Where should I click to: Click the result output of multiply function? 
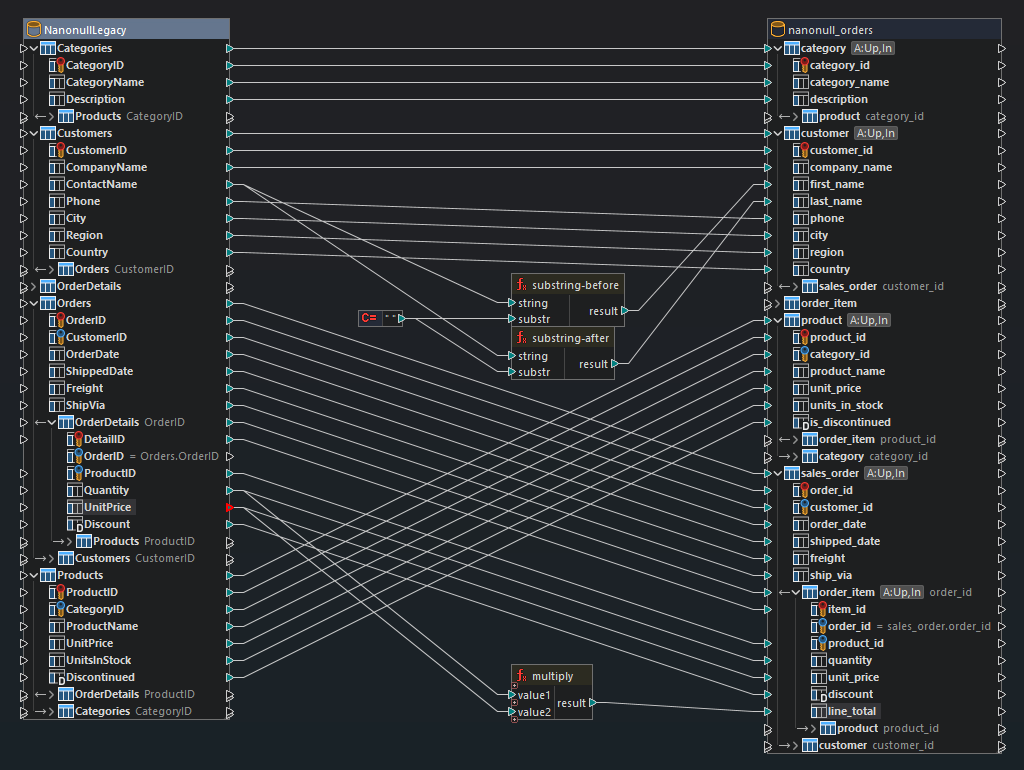(592, 703)
